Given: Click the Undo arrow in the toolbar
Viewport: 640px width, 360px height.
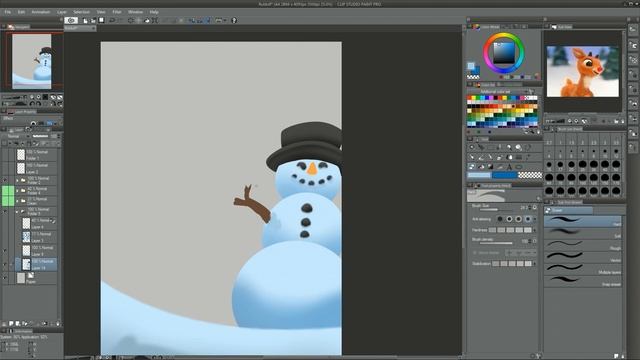Looking at the screenshot, I should click(x=112, y=20).
